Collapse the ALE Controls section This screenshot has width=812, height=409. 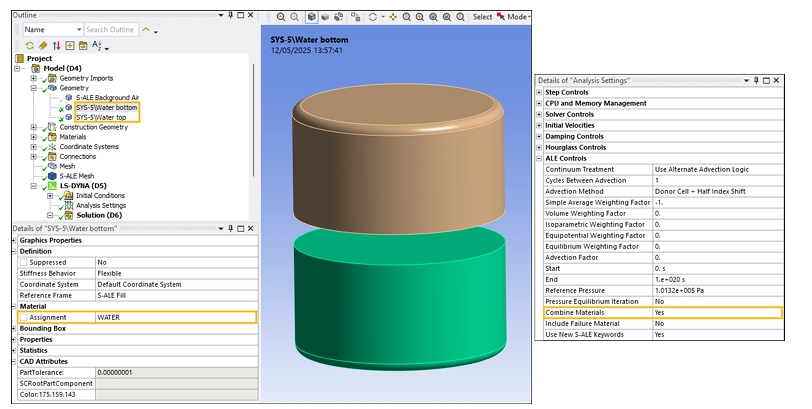[x=540, y=158]
